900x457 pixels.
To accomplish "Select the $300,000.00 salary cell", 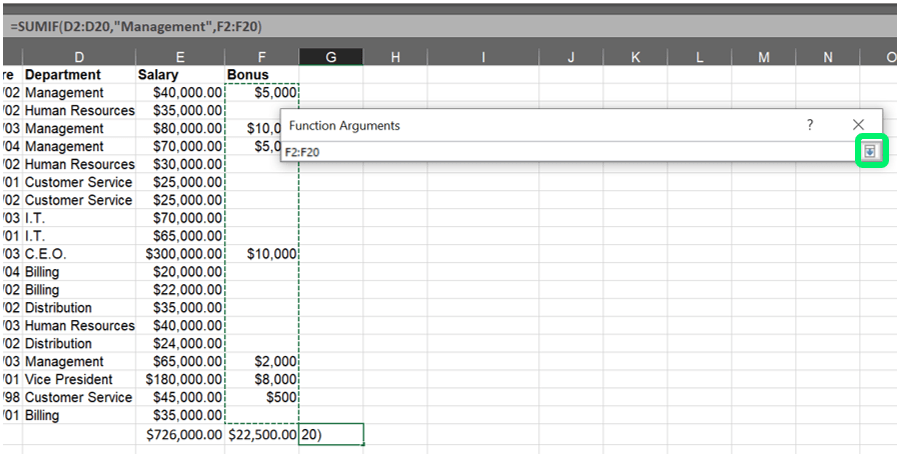I will [180, 254].
